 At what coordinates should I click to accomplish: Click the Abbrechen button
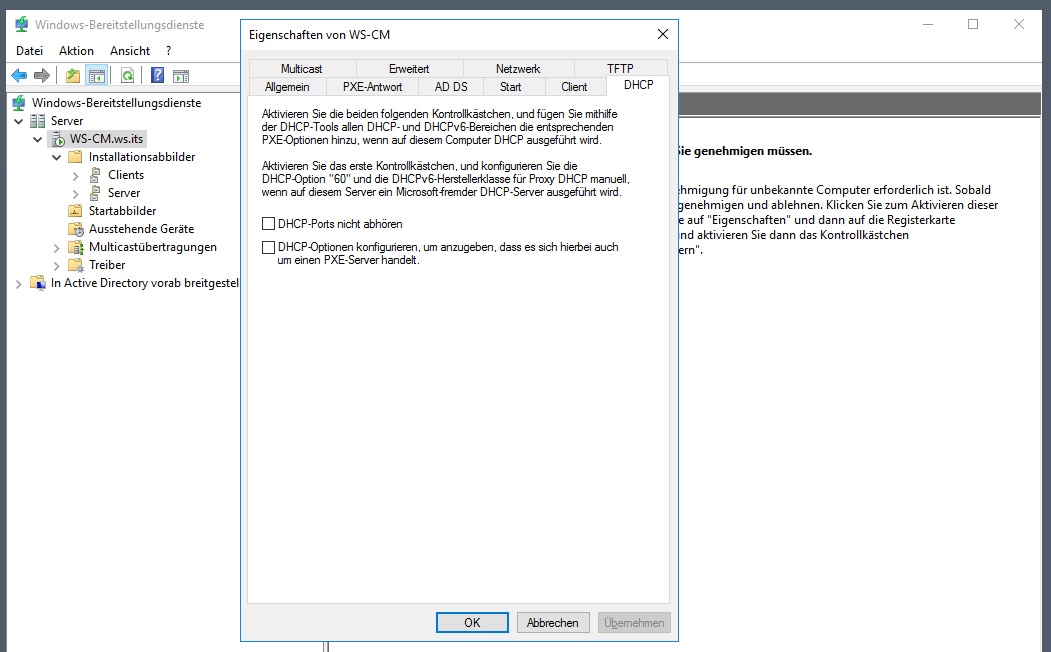552,623
